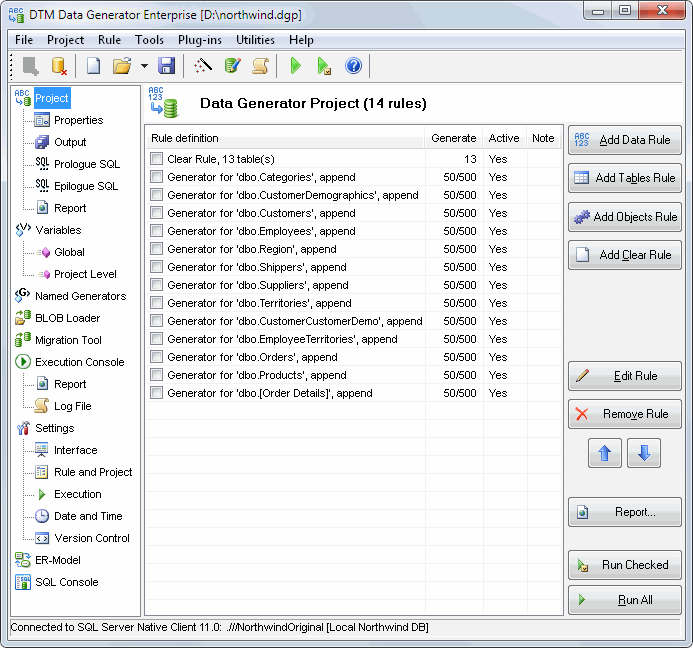
Task: Click the Run All button
Action: [x=625, y=600]
